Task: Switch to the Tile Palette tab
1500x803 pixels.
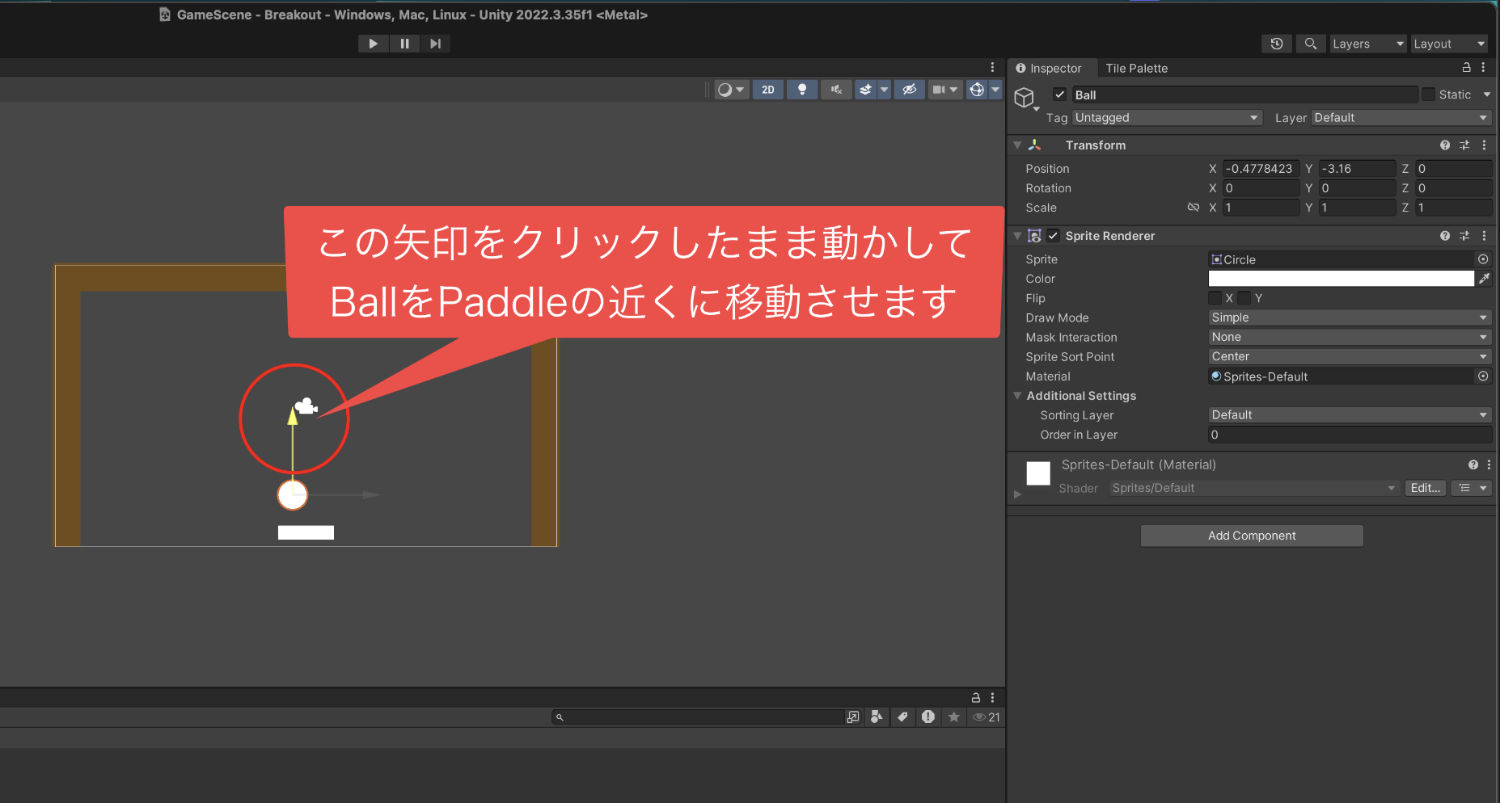Action: pos(1136,68)
